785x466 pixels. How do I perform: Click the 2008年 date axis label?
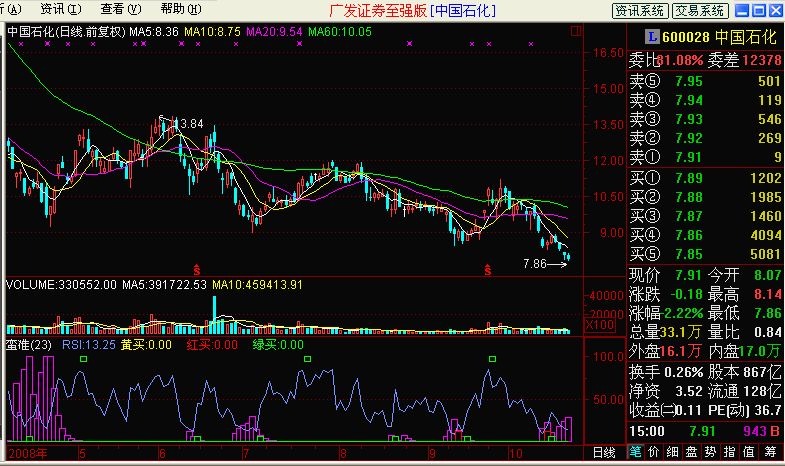[28, 454]
